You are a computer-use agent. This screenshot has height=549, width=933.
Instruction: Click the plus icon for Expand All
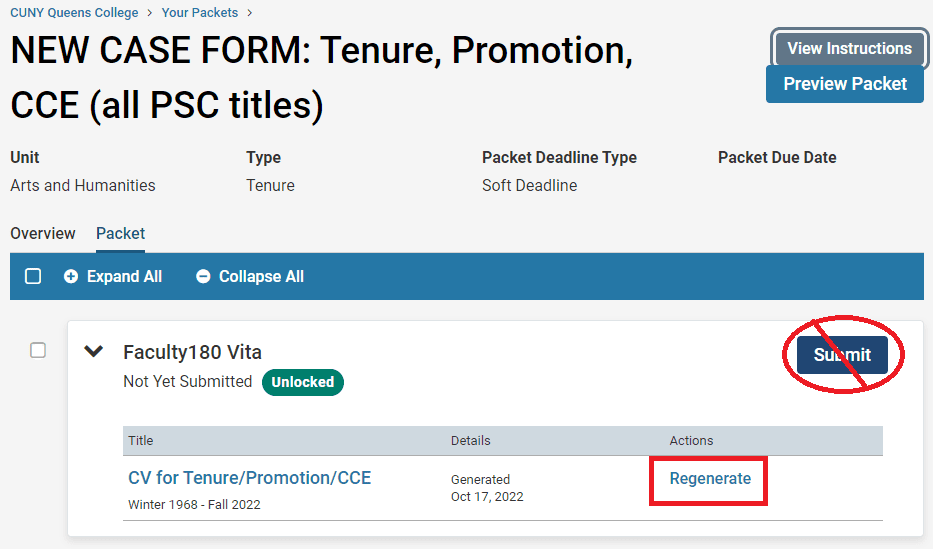(71, 277)
